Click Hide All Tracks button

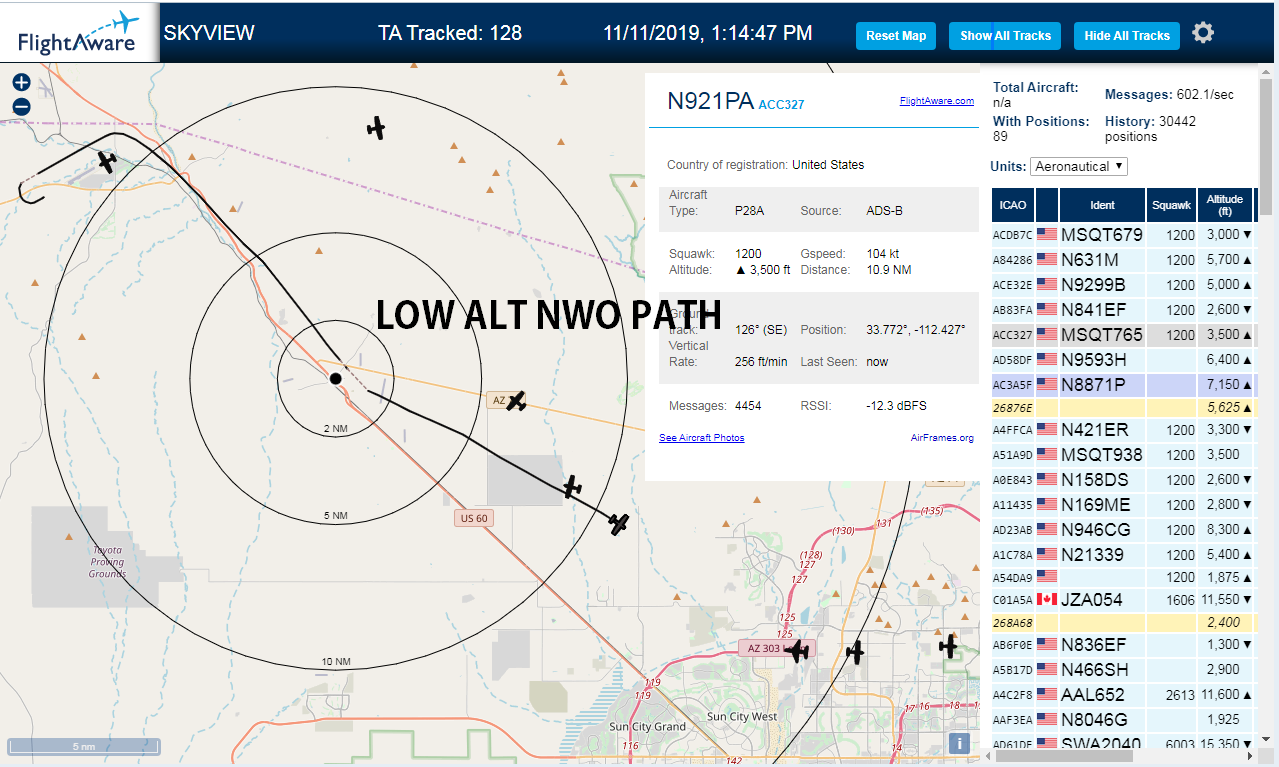tap(1127, 36)
